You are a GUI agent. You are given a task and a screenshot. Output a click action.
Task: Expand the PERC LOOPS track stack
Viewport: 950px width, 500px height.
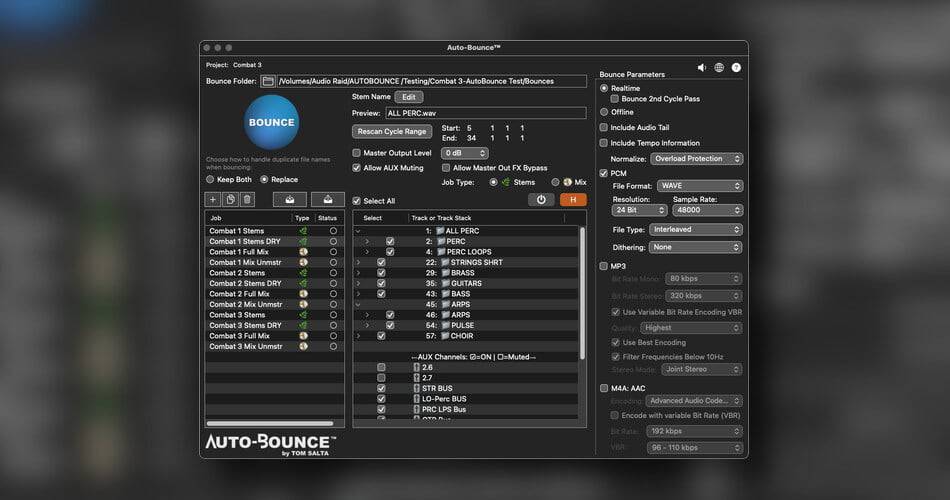(367, 252)
